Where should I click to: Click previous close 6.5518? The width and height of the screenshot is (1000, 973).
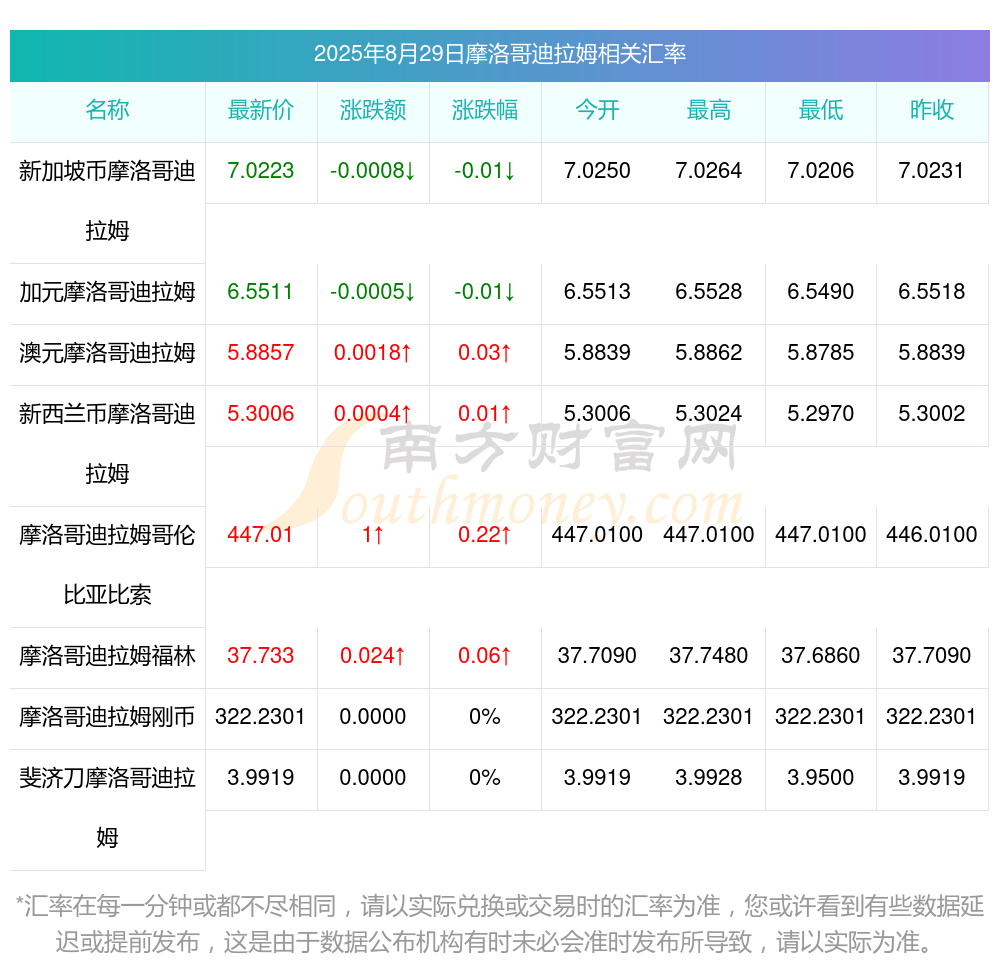click(x=932, y=292)
